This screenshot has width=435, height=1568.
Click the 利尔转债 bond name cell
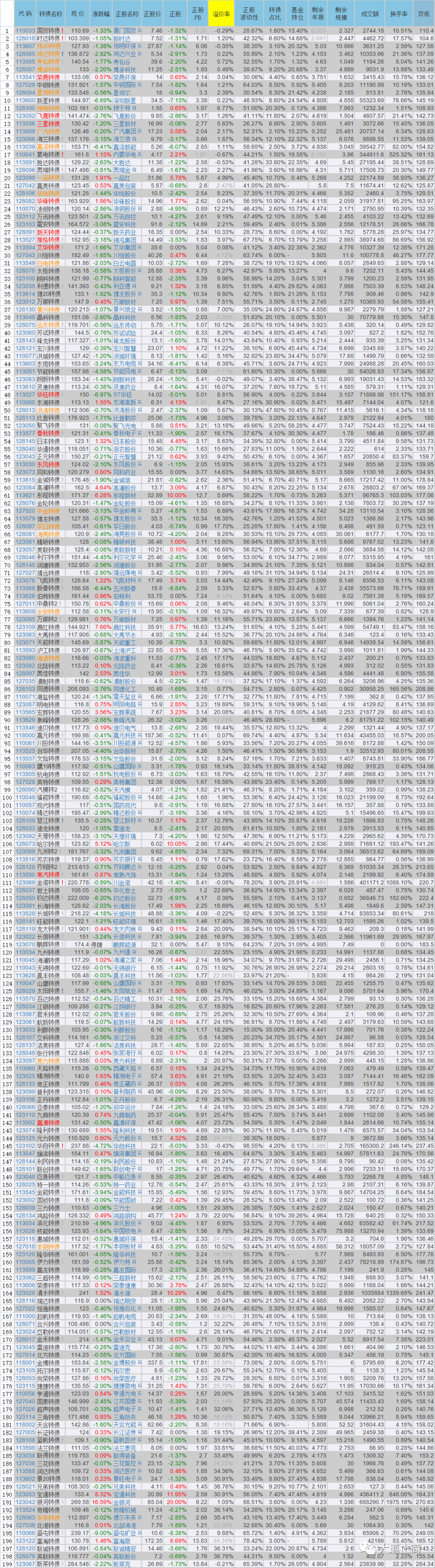tap(51, 558)
